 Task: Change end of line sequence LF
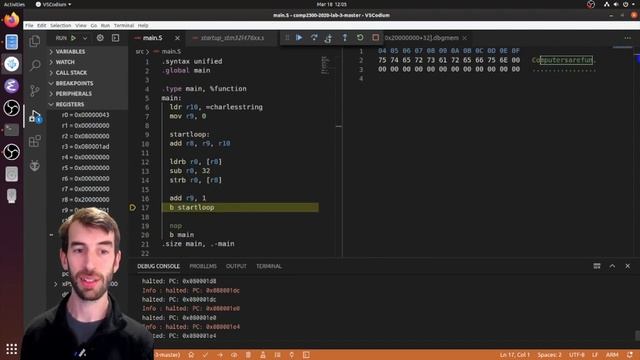595,355
